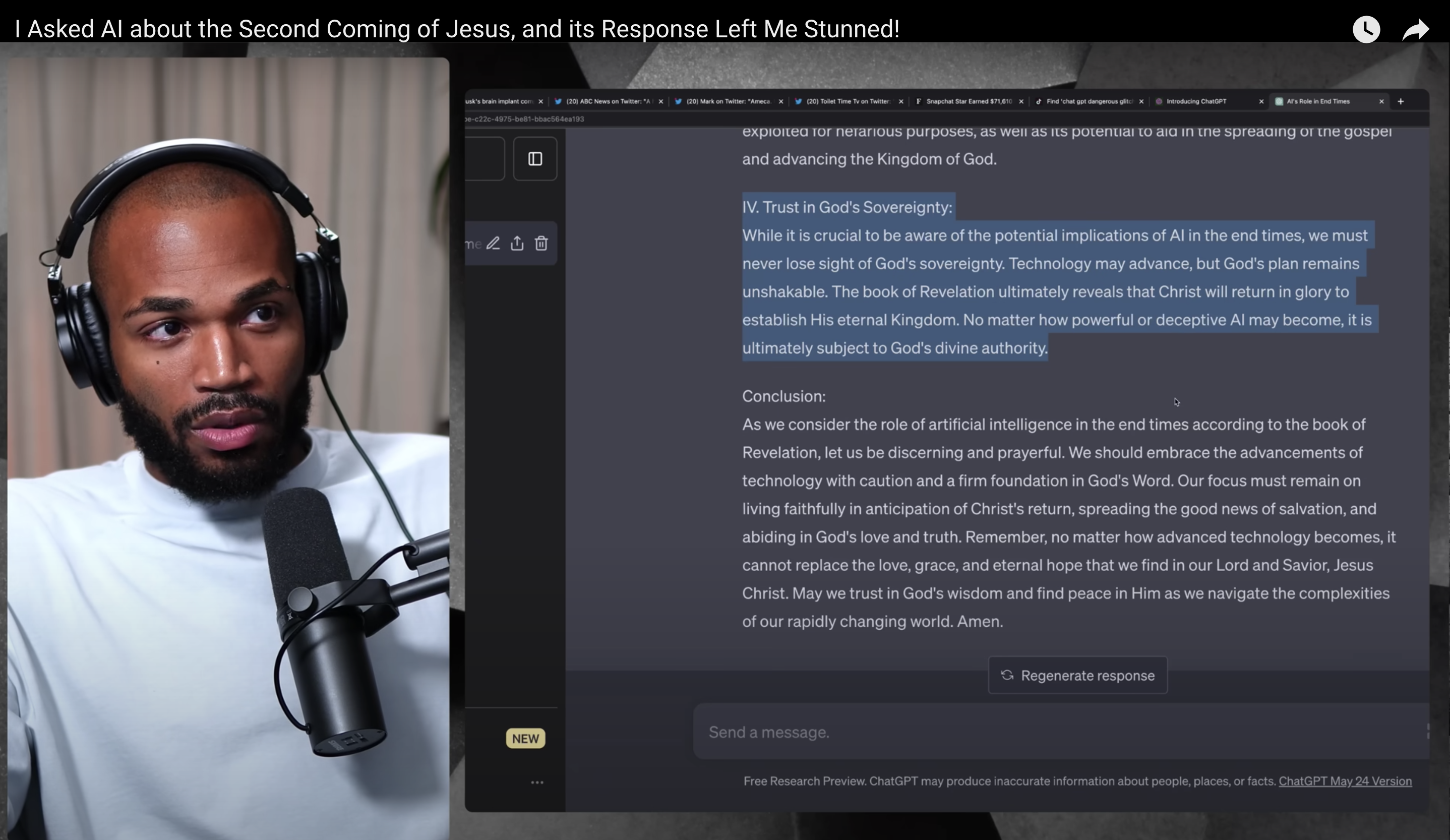This screenshot has height=840, width=1450.
Task: Click the share chat upload icon
Action: tap(517, 244)
